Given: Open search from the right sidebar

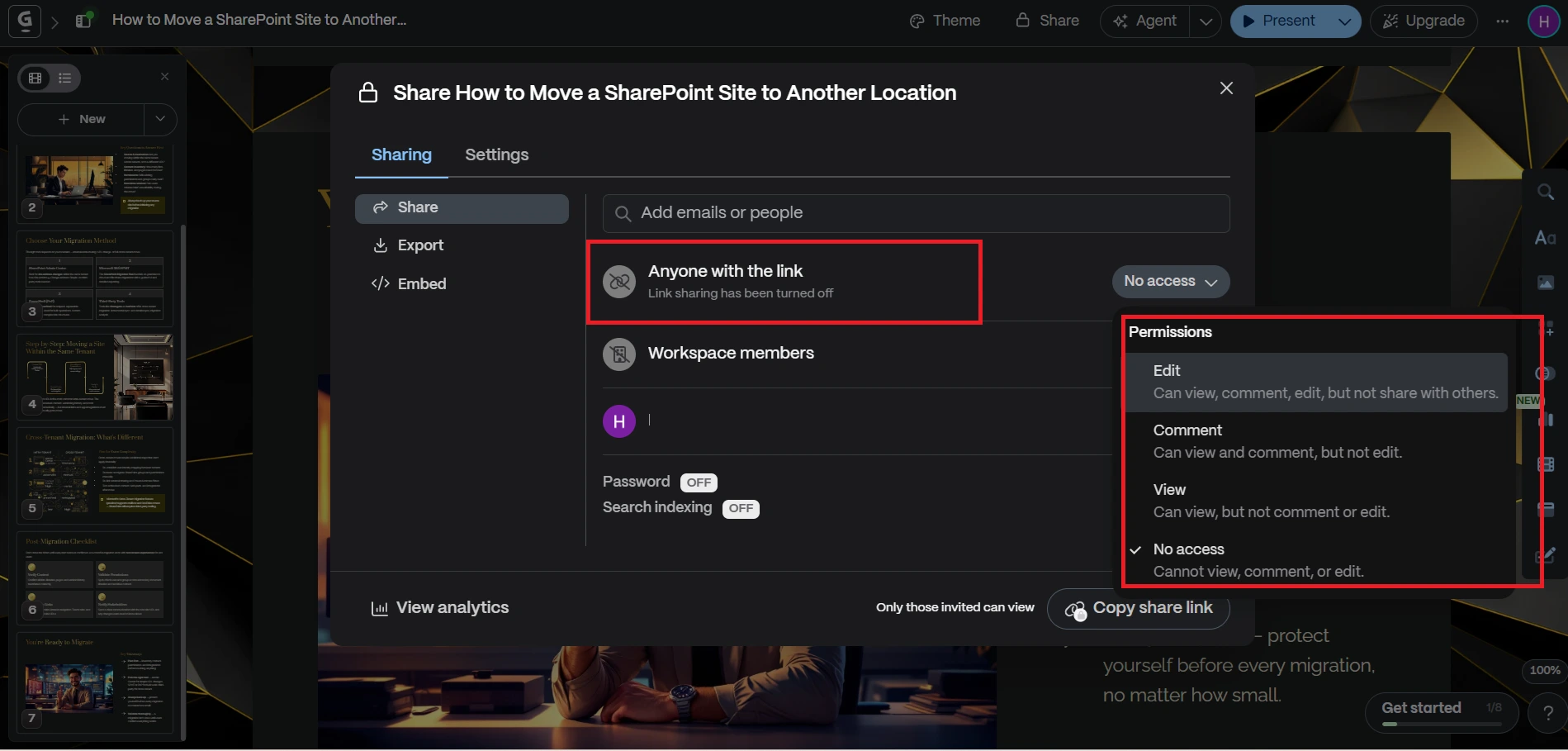Looking at the screenshot, I should 1546,193.
